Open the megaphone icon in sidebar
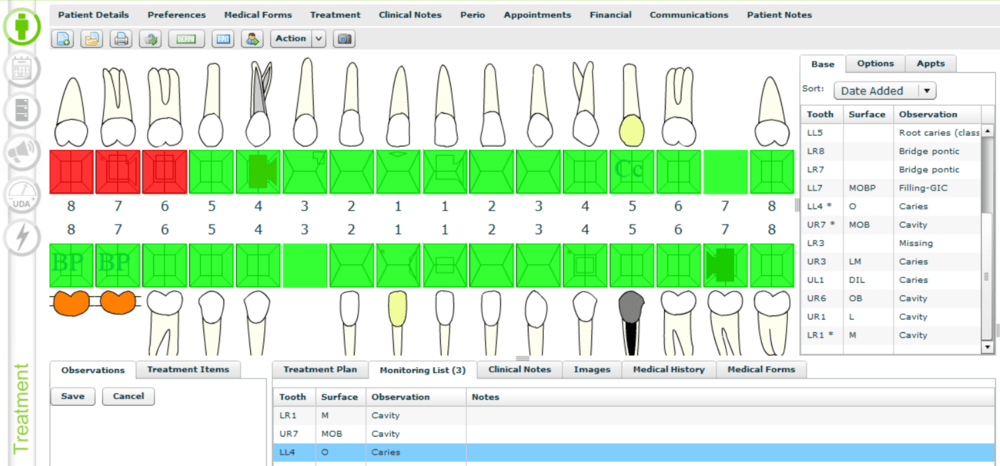The image size is (1000, 466). tap(21, 151)
